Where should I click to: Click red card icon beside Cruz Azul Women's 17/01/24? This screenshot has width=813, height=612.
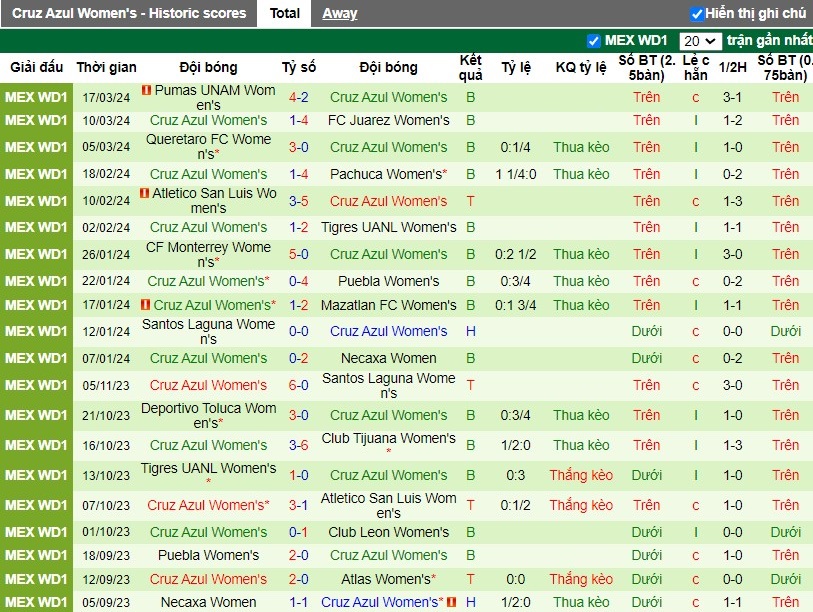click(x=146, y=305)
